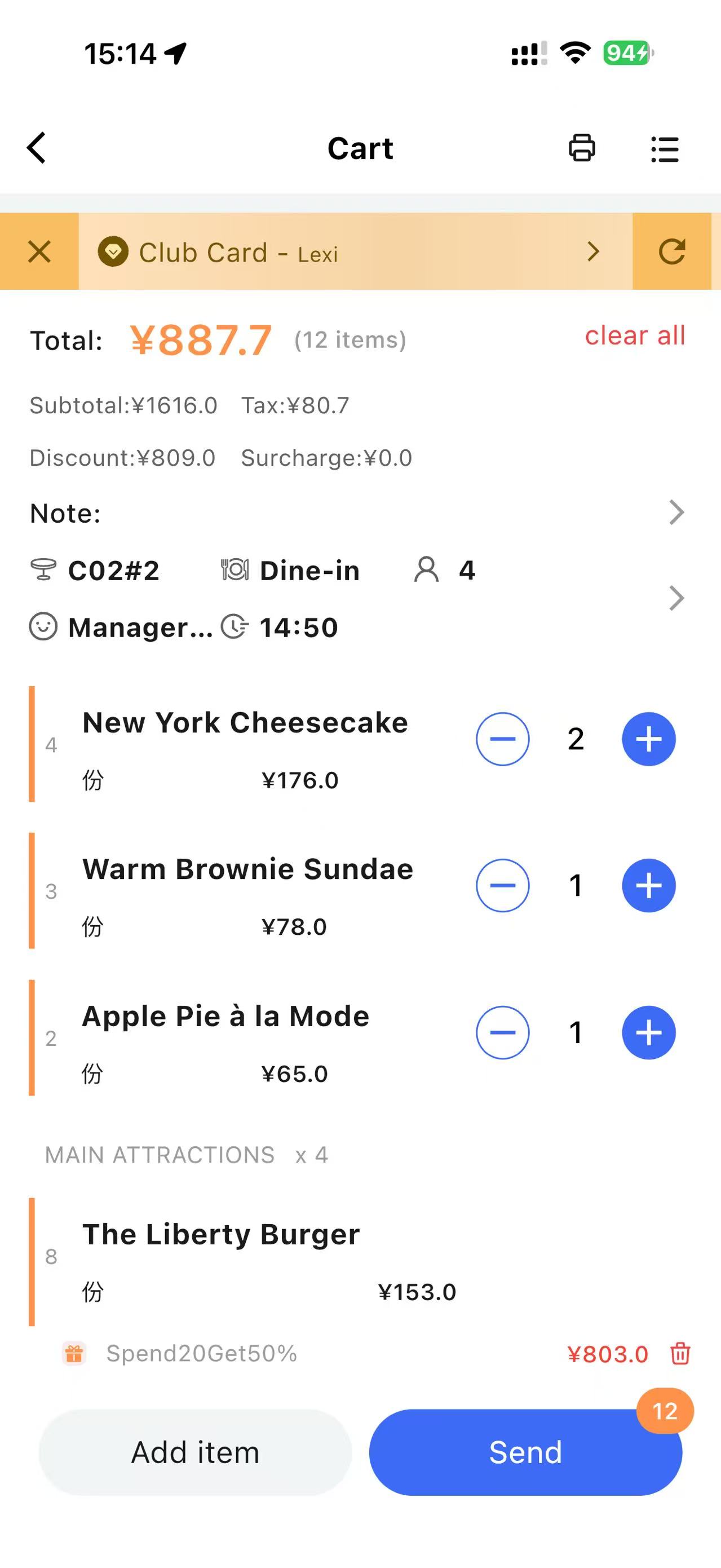Tap the printer icon
This screenshot has height=1568, width=721.
click(582, 148)
